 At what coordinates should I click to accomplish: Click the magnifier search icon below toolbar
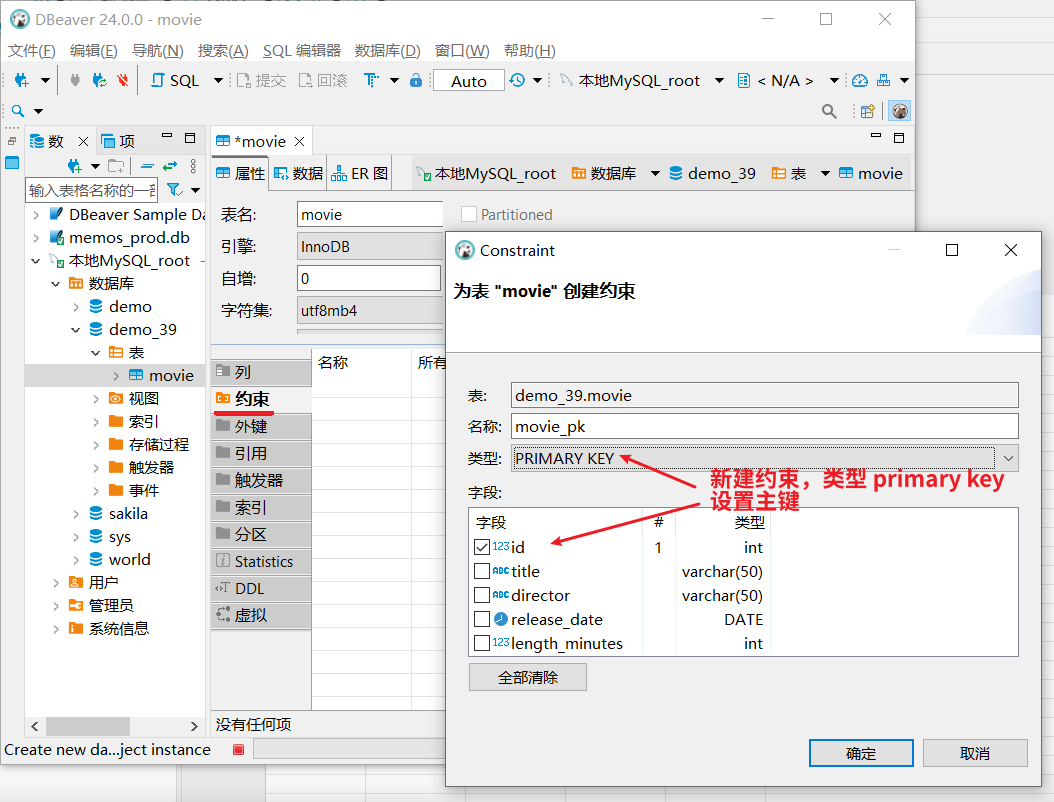18,111
